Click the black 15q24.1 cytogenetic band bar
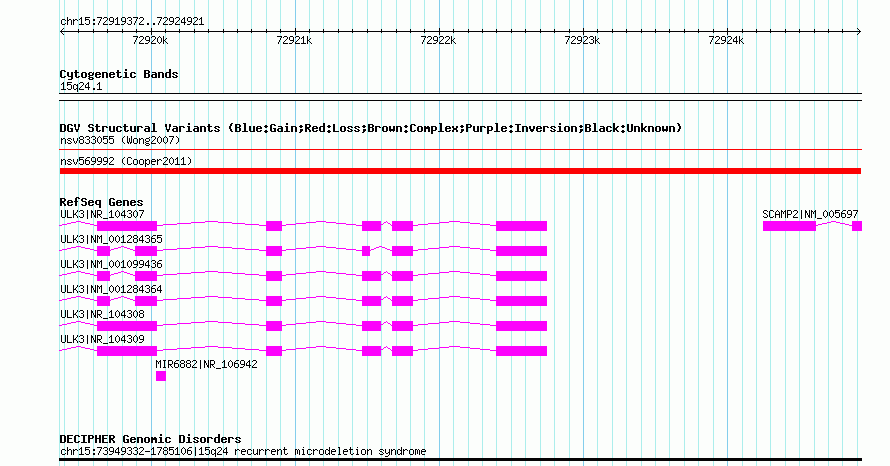 click(x=460, y=97)
